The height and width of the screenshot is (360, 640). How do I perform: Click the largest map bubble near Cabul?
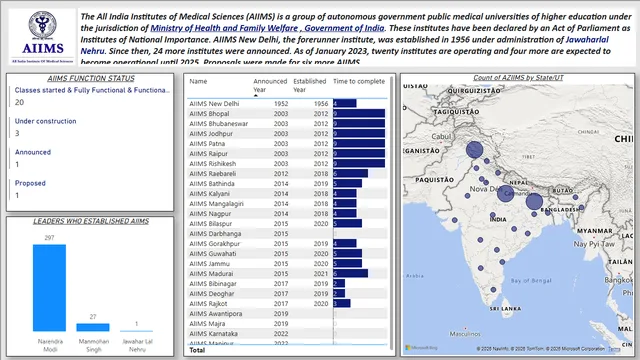[x=474, y=150]
